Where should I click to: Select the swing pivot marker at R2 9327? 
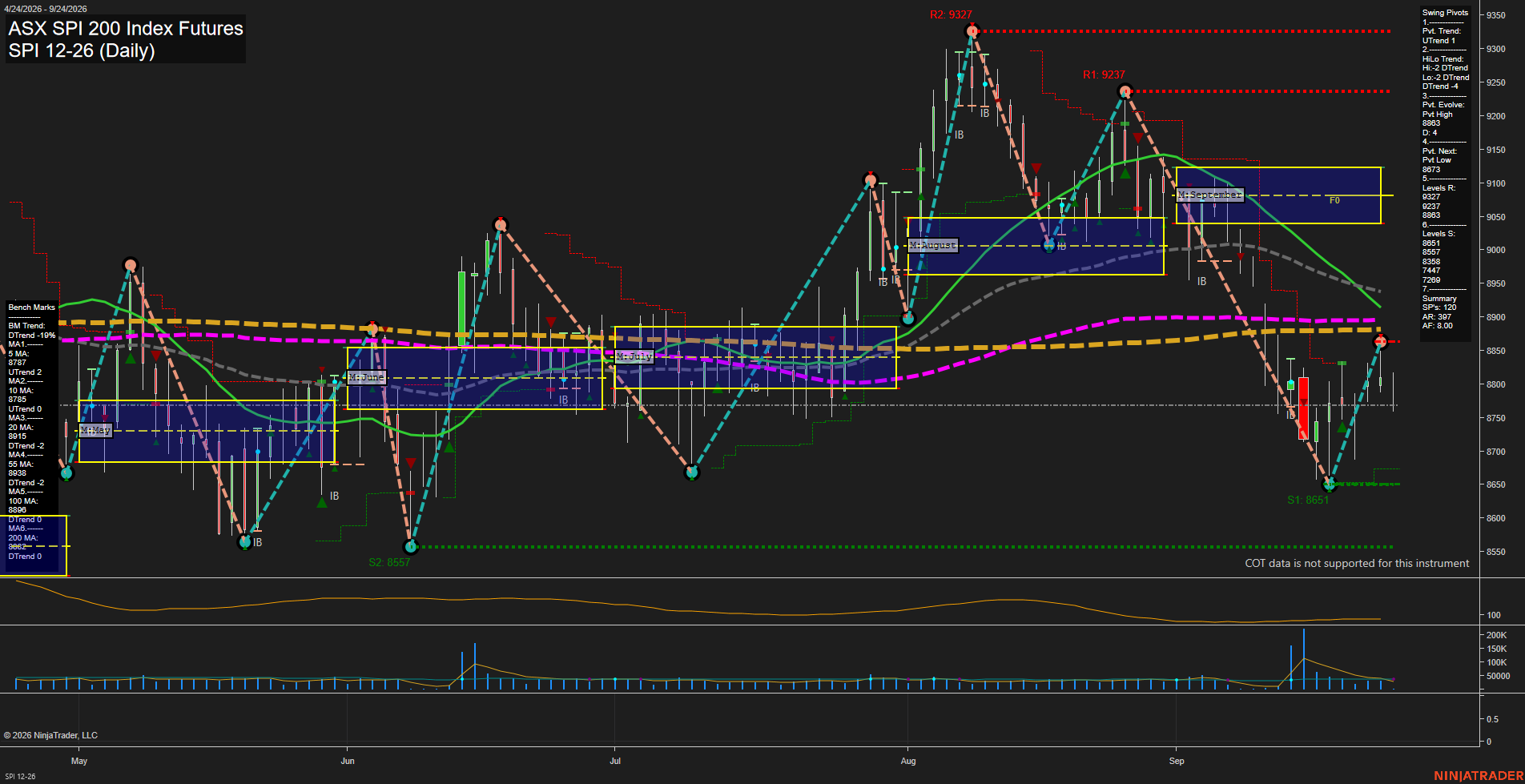[x=972, y=31]
